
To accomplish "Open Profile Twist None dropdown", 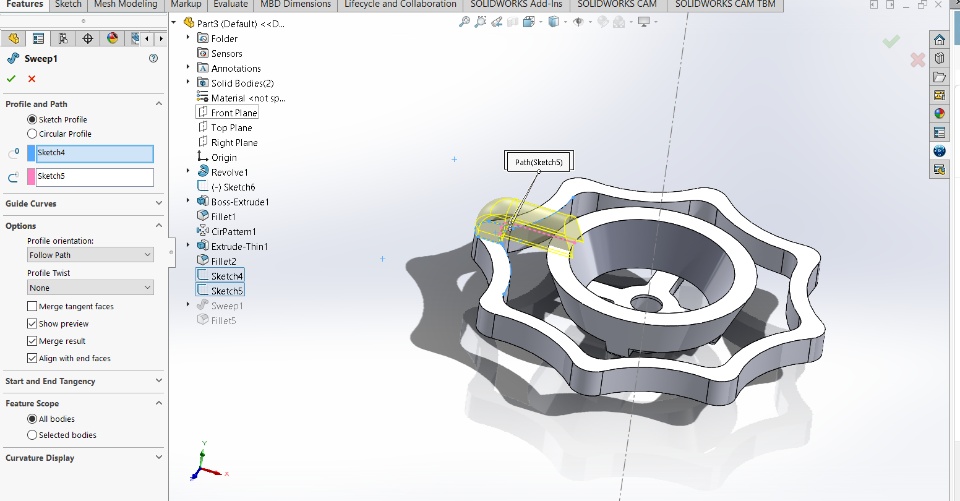I will click(x=90, y=288).
